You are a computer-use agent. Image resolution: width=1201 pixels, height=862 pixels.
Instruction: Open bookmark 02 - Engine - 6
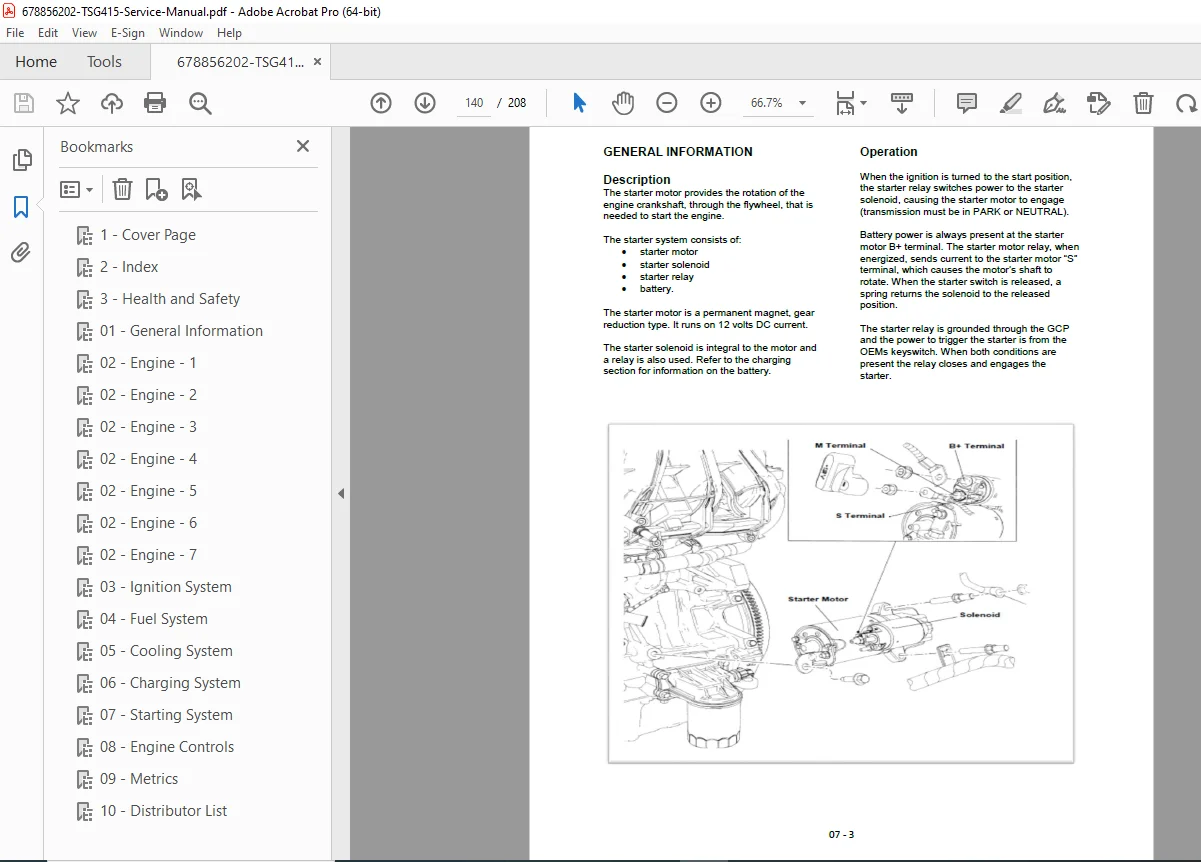click(148, 523)
